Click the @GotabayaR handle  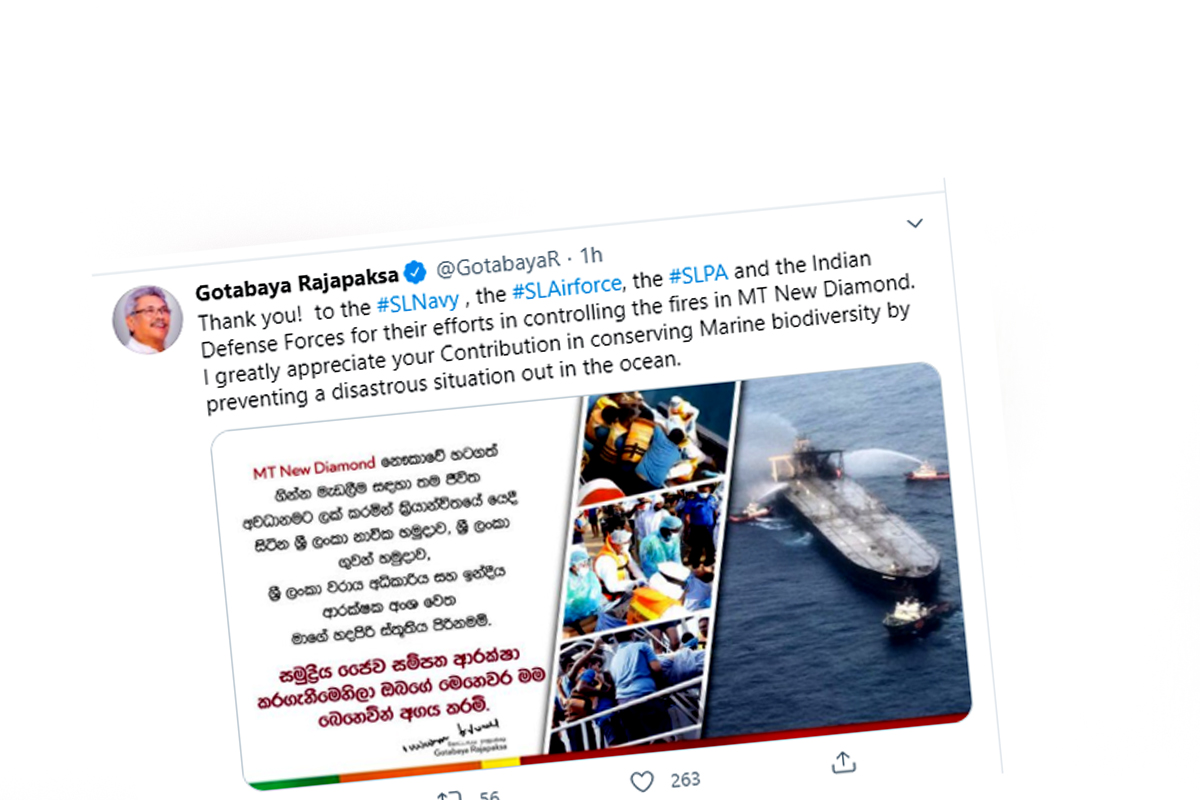click(498, 265)
